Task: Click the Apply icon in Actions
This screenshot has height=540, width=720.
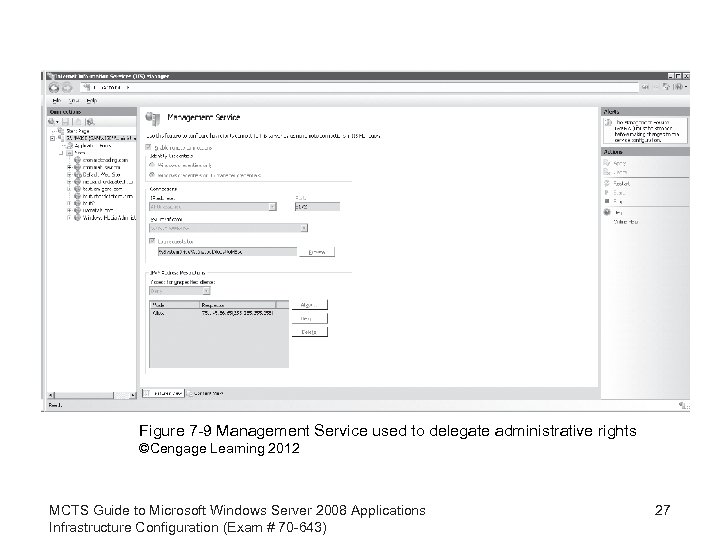Action: [x=607, y=163]
